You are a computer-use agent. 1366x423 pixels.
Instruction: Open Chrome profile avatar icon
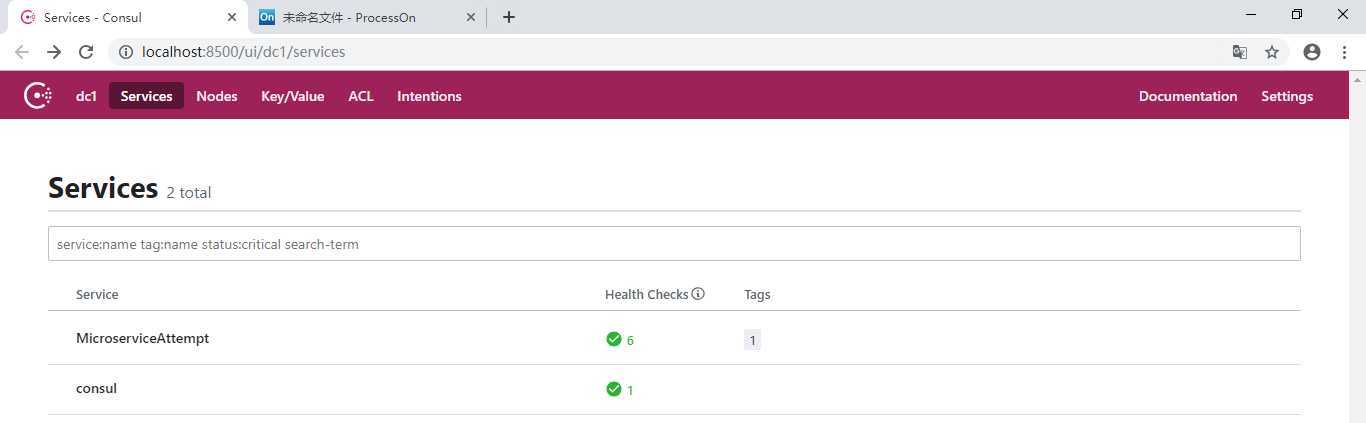tap(1312, 52)
